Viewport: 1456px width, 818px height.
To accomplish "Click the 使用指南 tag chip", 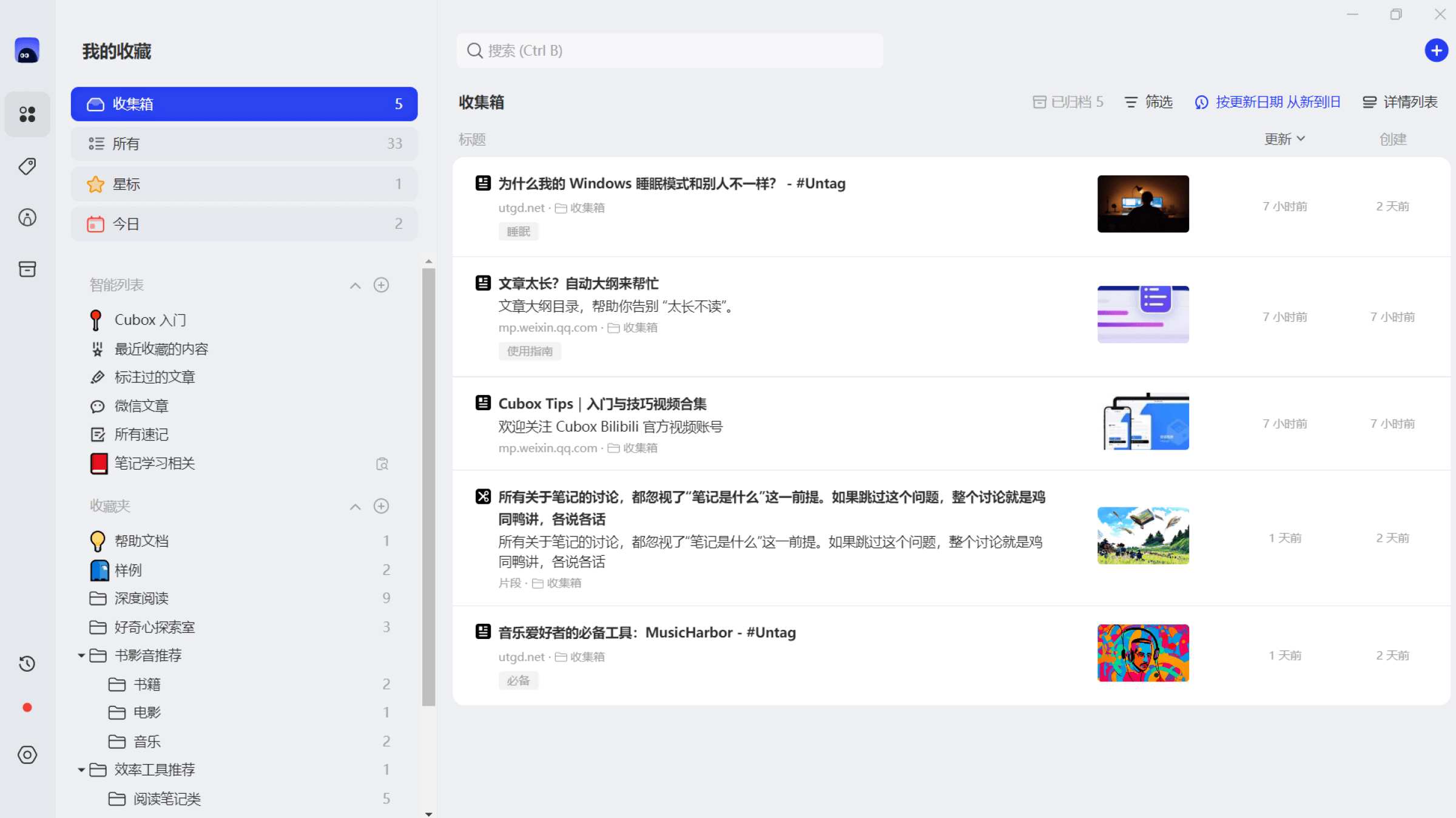I will (x=530, y=351).
